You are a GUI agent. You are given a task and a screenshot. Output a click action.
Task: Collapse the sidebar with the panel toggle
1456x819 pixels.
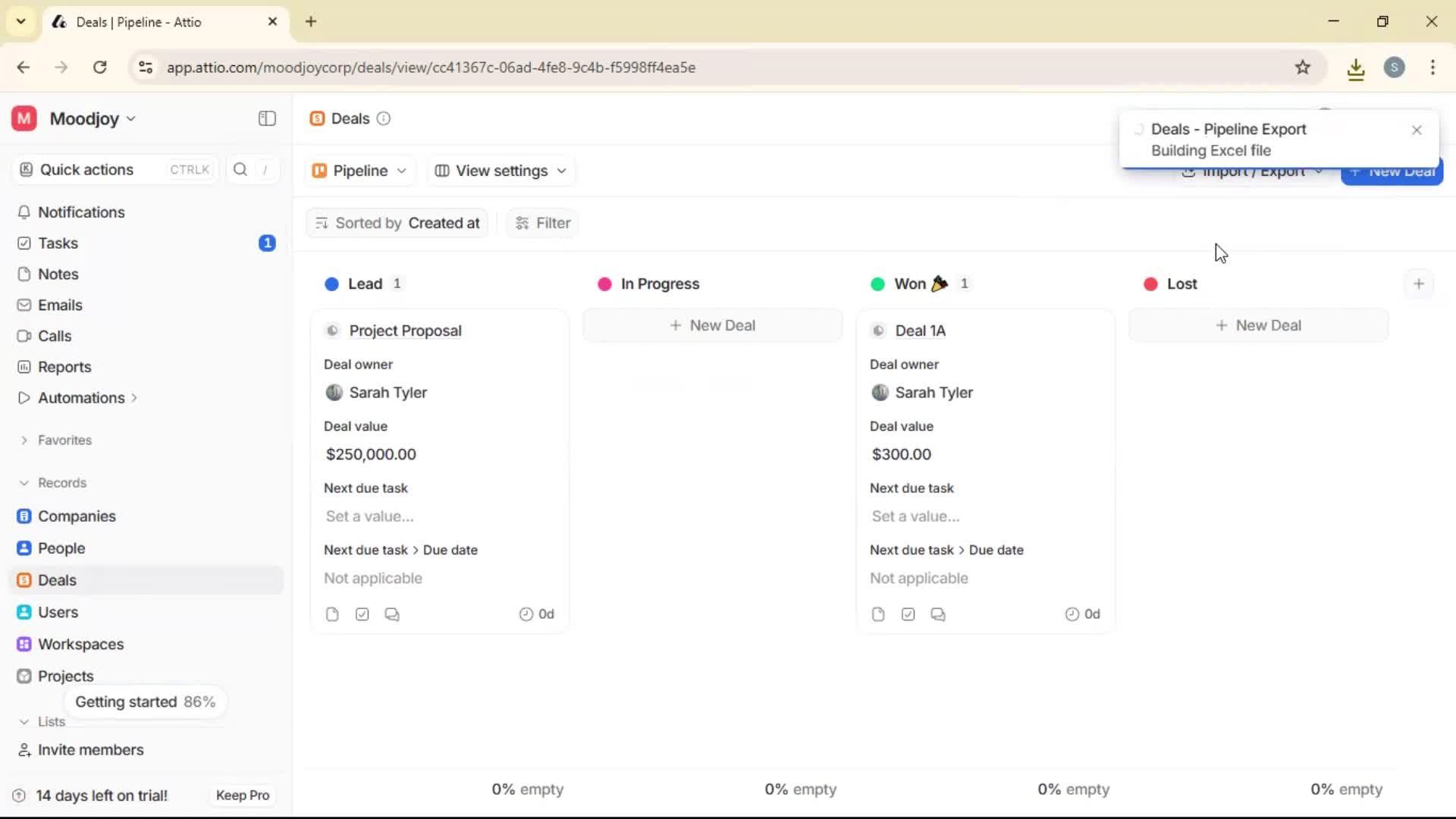click(266, 118)
